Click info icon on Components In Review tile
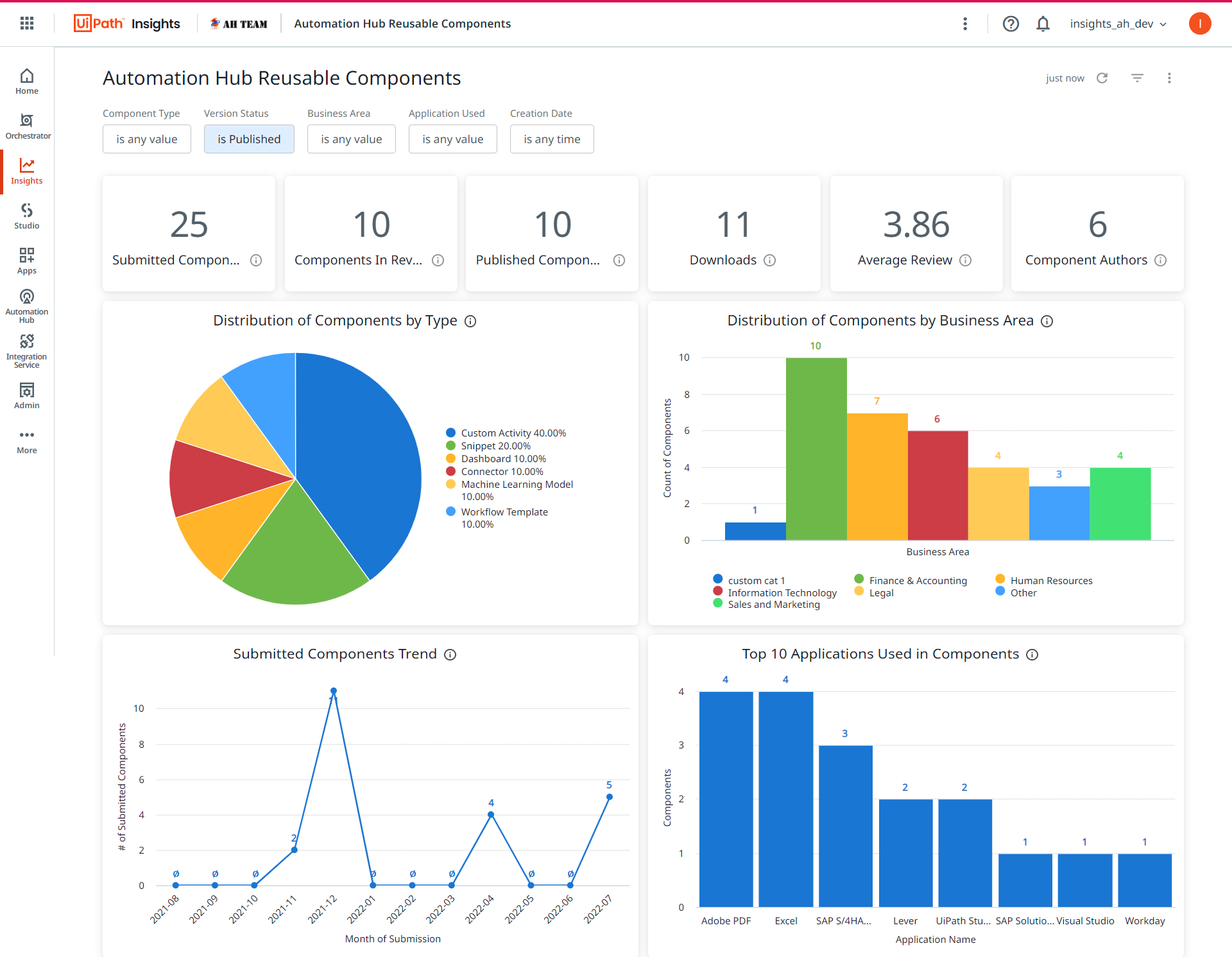The image size is (1232, 957). 438,260
